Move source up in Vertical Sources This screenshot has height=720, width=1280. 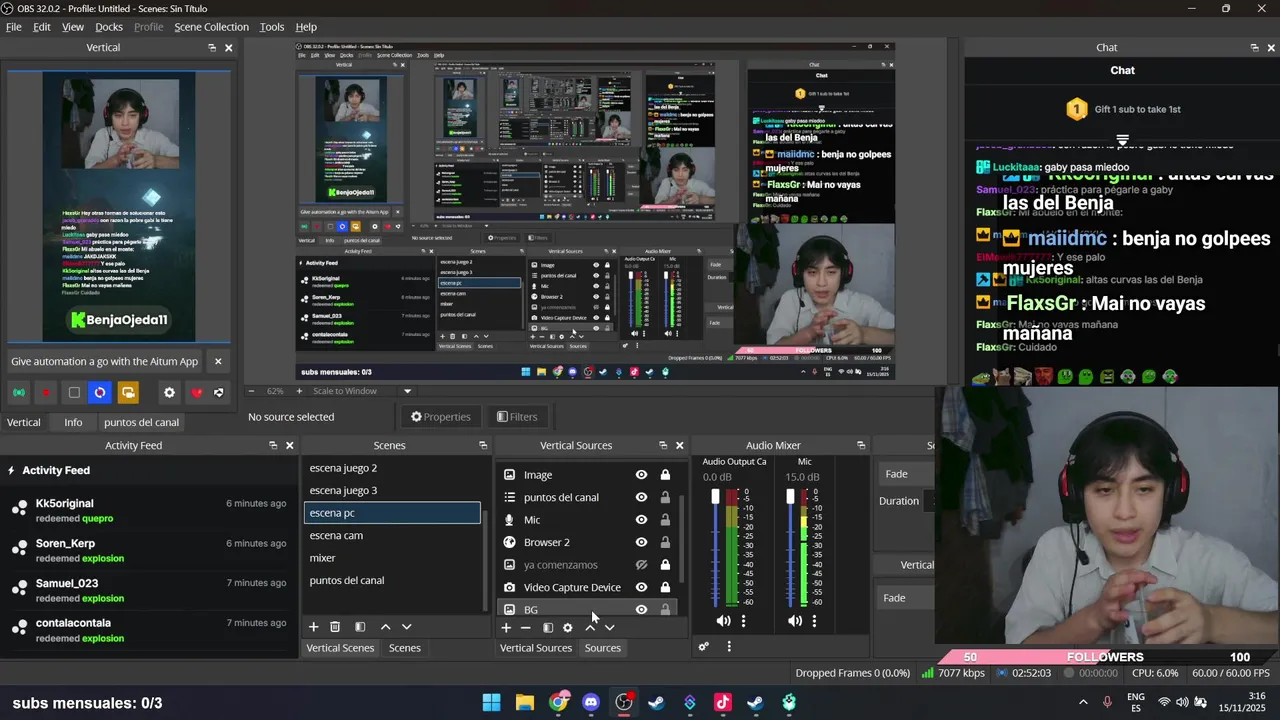[x=590, y=627]
